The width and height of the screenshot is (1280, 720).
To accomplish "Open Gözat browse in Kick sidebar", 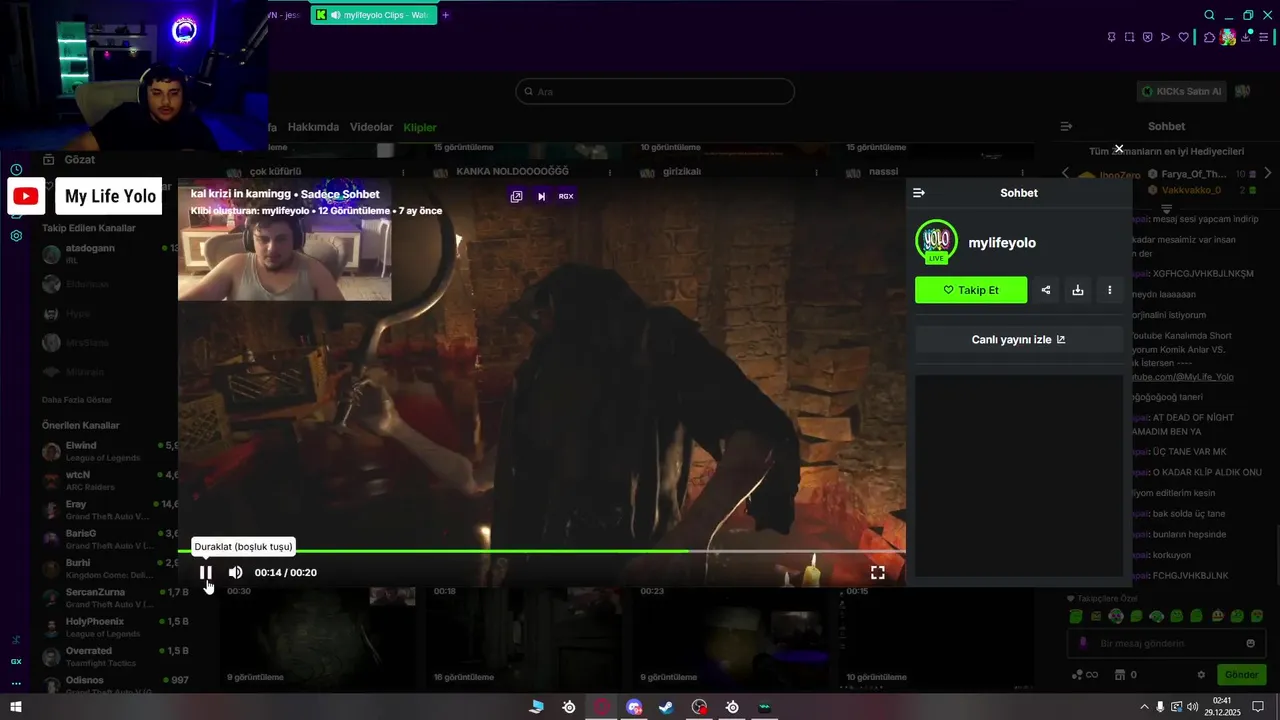I will coord(70,159).
